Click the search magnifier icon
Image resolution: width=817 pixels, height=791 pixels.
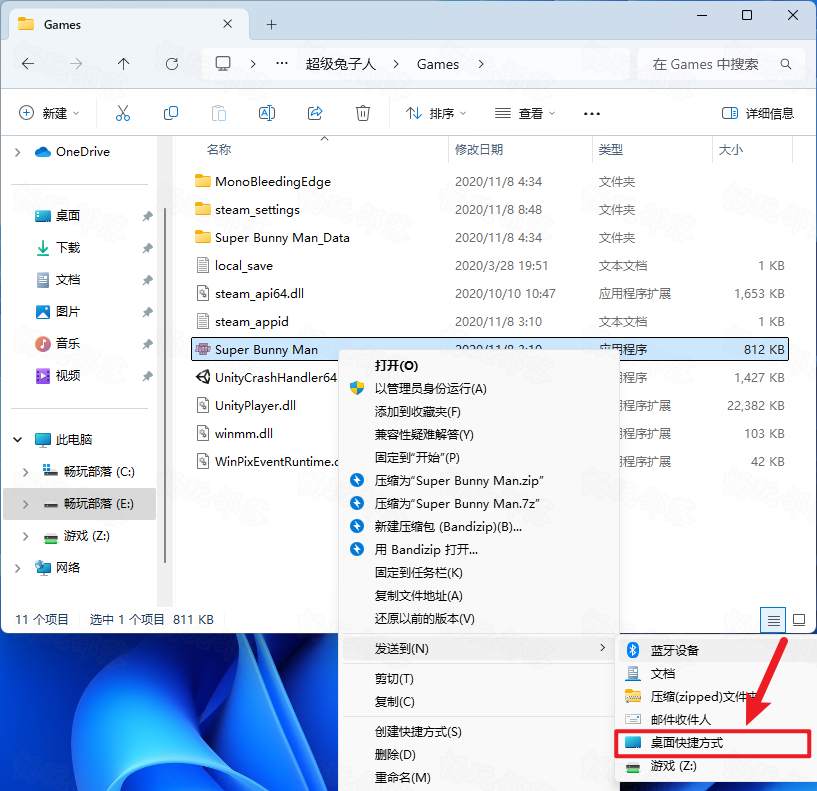[x=786, y=64]
